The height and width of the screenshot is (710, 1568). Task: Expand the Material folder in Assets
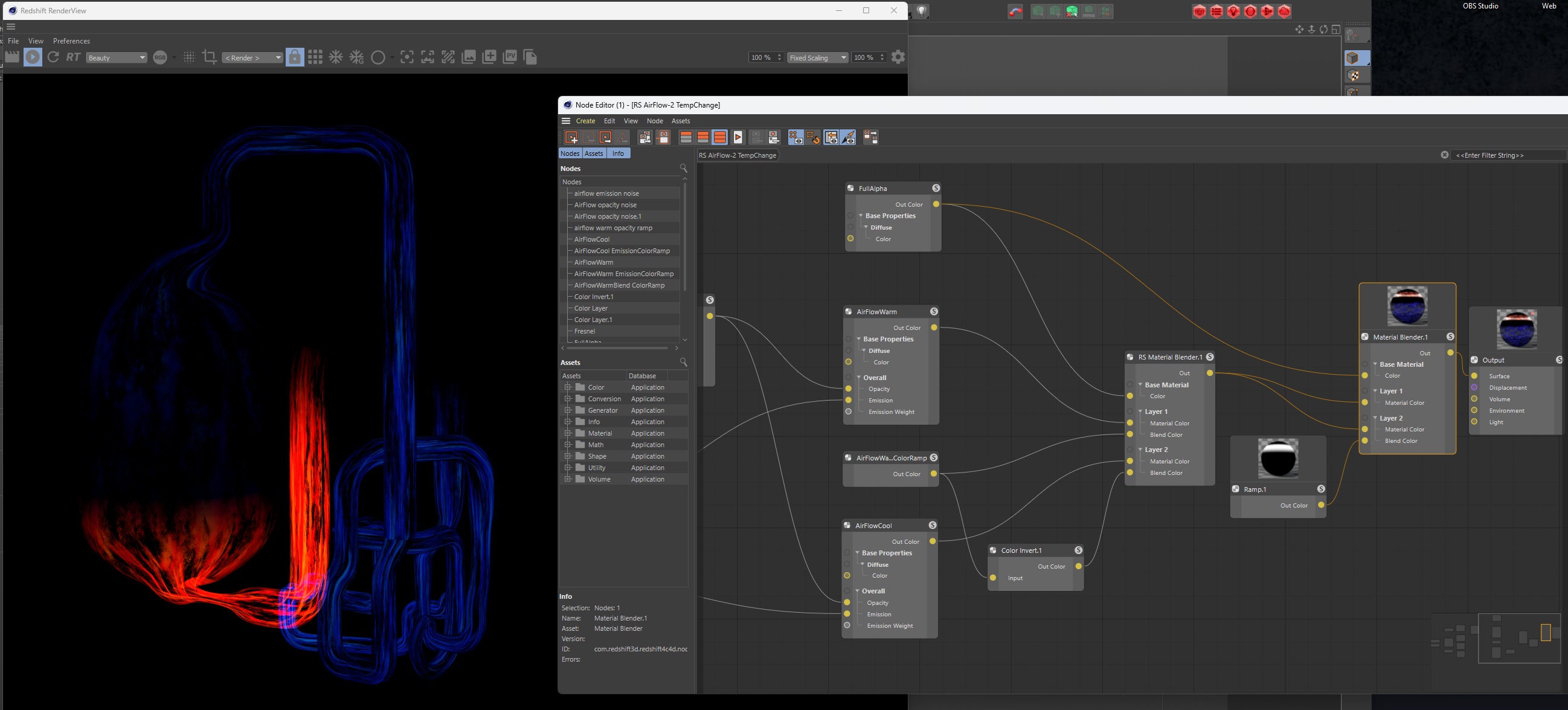[x=567, y=433]
